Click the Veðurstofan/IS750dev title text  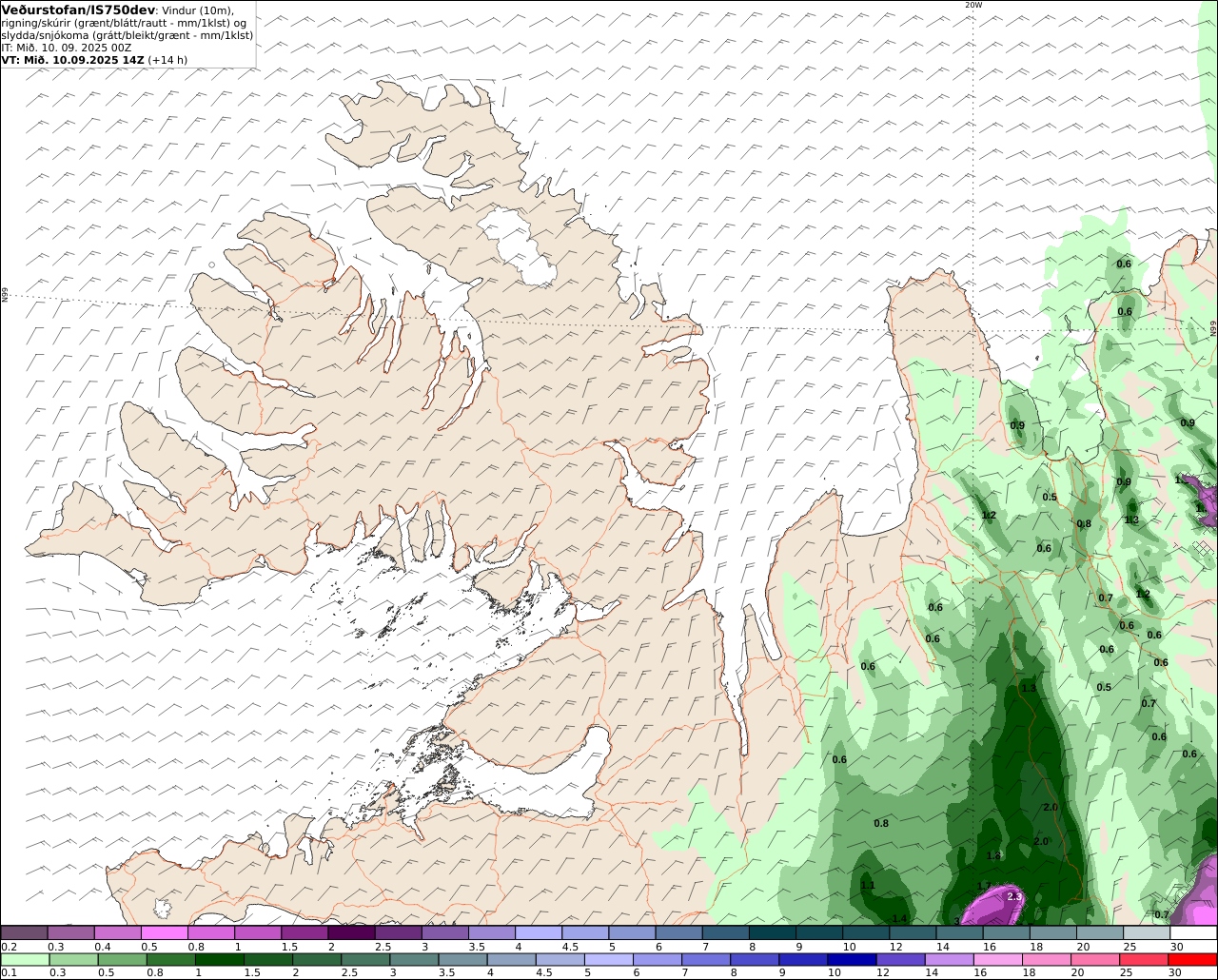[x=78, y=10]
